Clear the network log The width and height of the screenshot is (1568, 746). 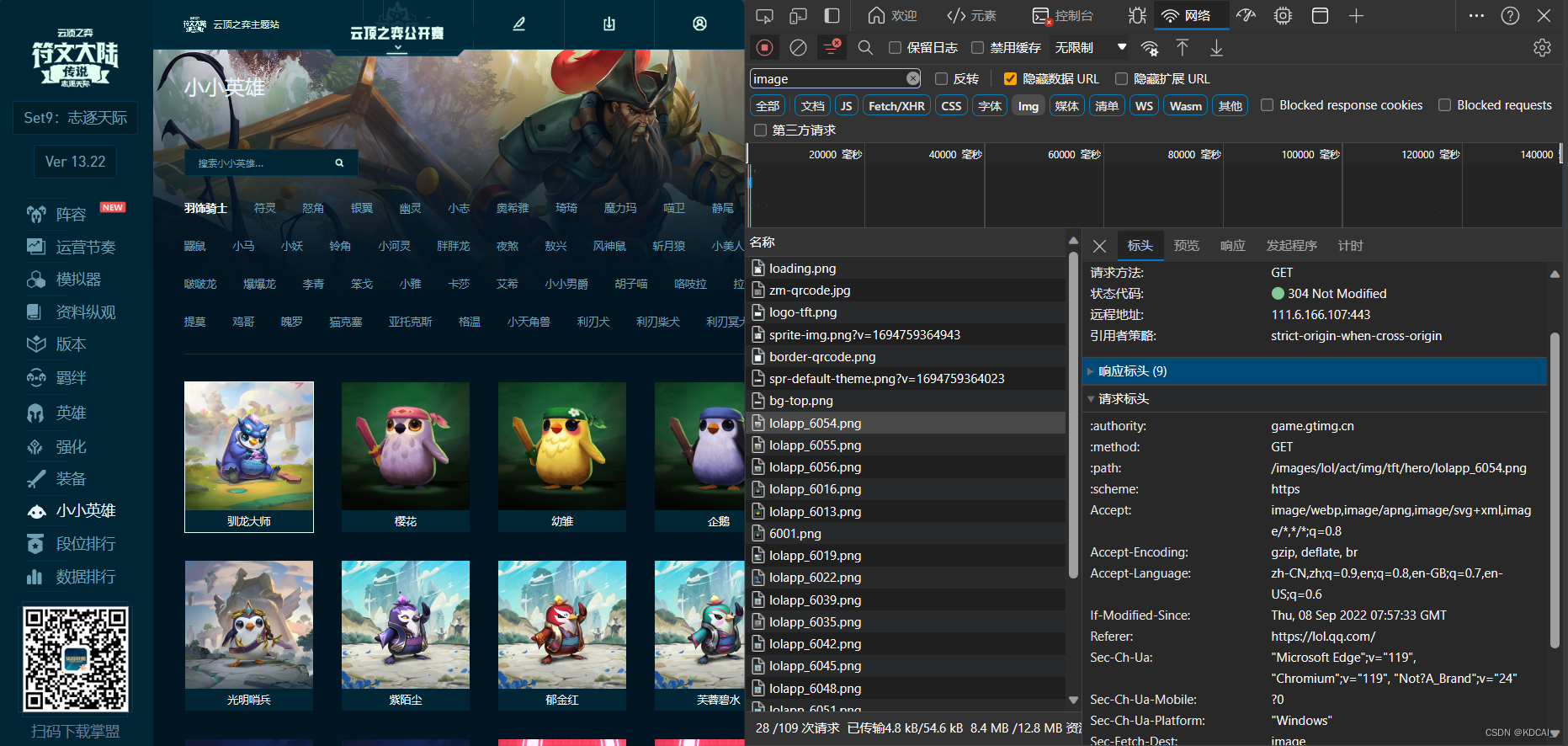point(798,48)
